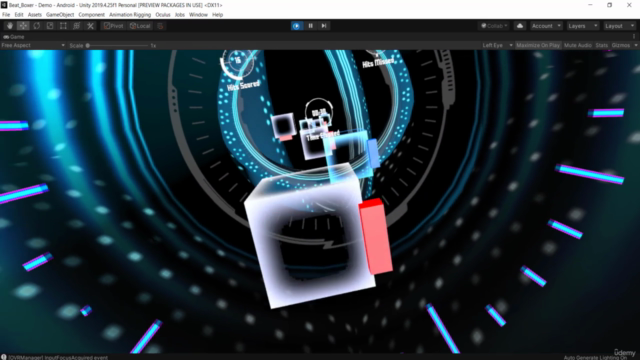Open the Component menu
The height and width of the screenshot is (360, 640).
click(x=91, y=15)
